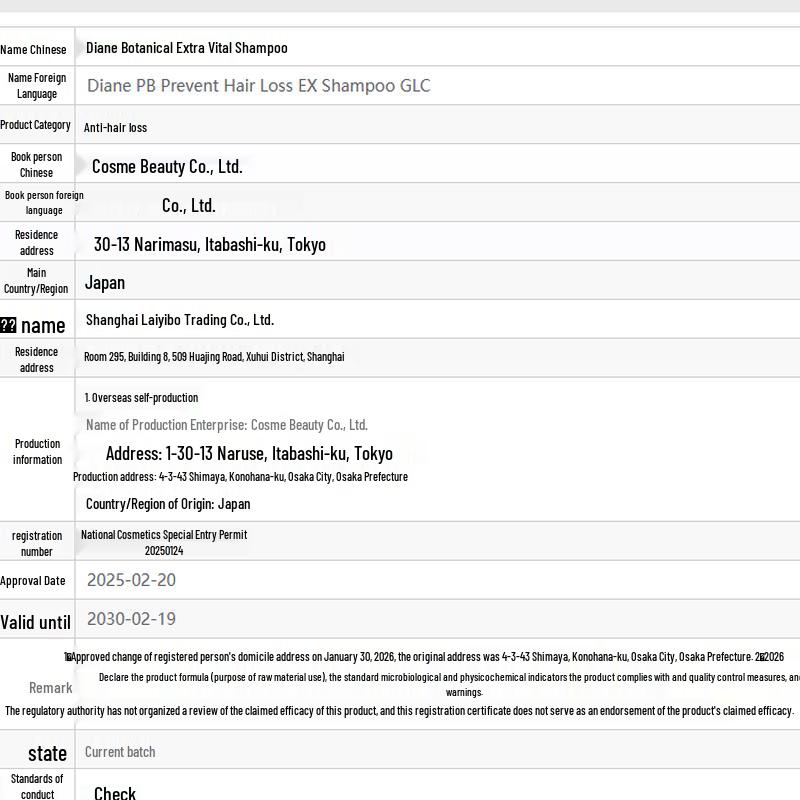Click the 'Name of Production Enterprise' line
The image size is (800, 800).
[x=227, y=425]
